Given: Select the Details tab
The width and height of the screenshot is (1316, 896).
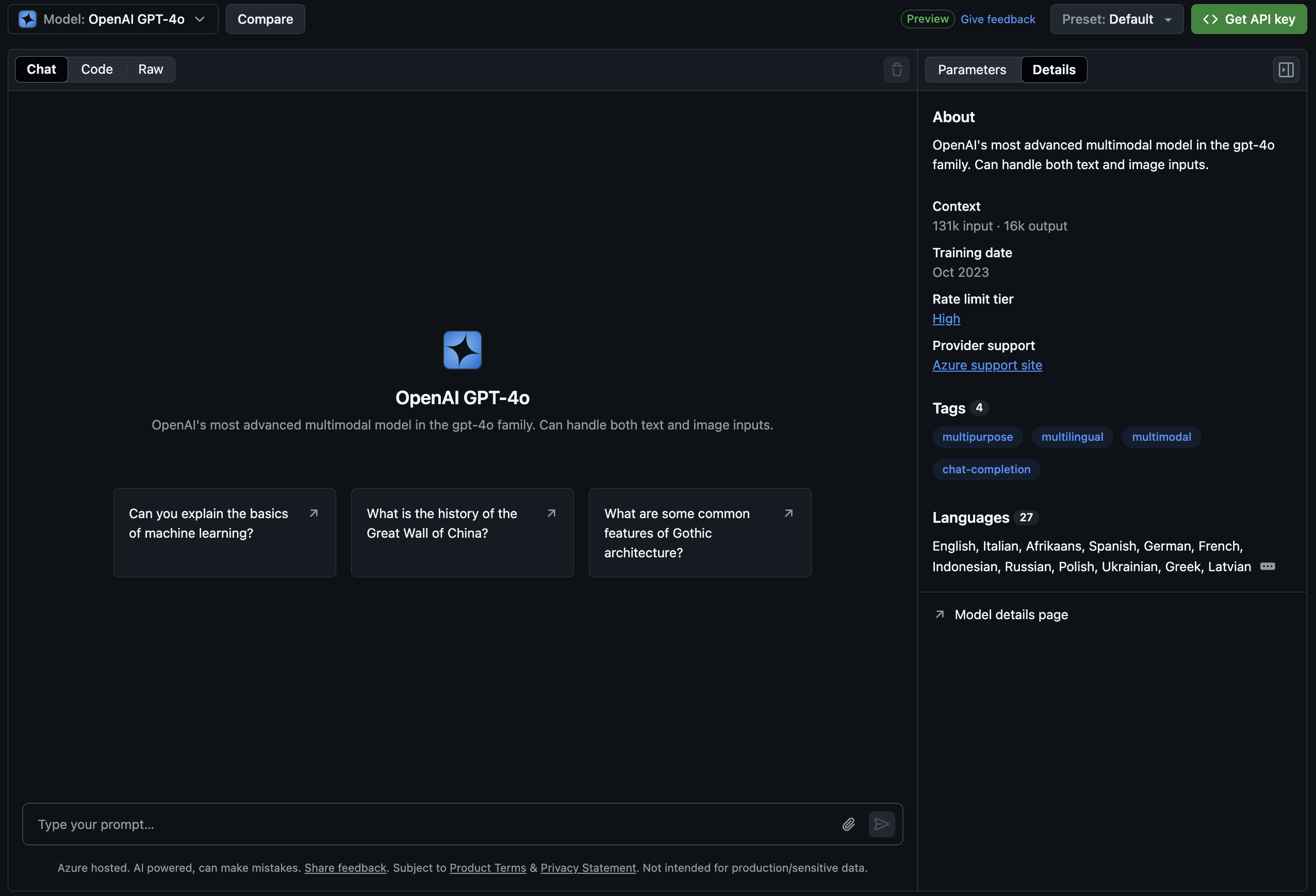Looking at the screenshot, I should click(x=1054, y=70).
